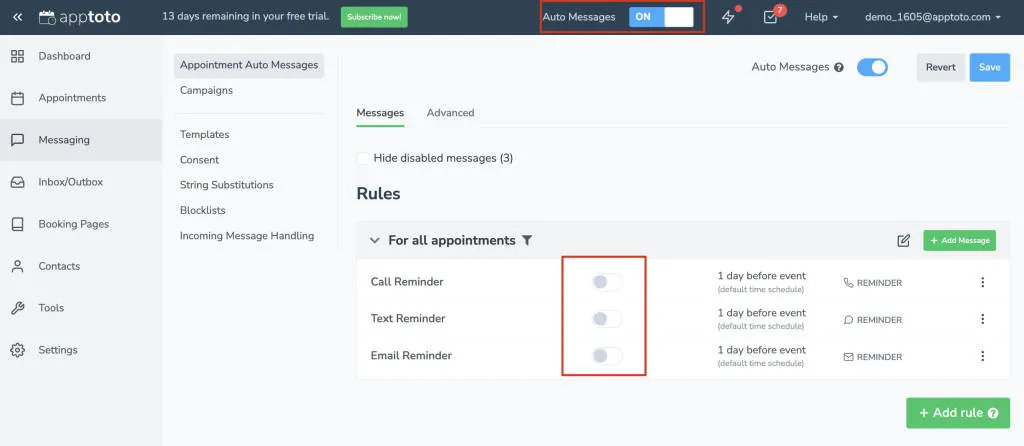Click the Text Reminder rule name
The image size is (1024, 446).
[408, 319]
